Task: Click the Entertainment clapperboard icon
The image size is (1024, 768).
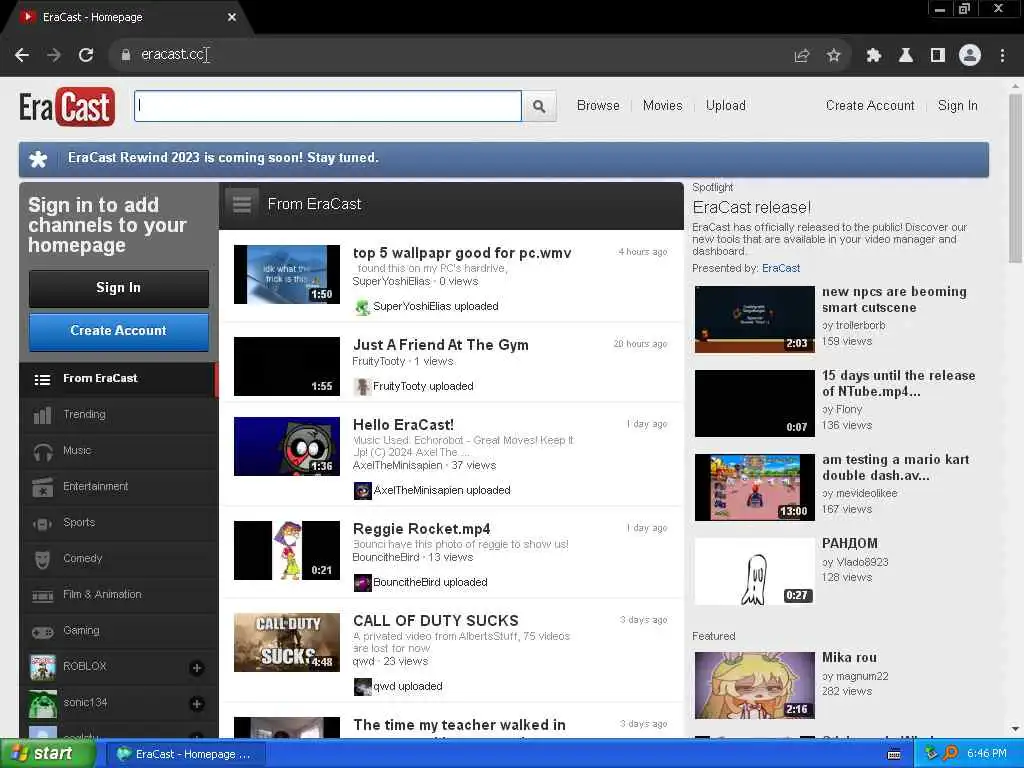Action: 42,487
